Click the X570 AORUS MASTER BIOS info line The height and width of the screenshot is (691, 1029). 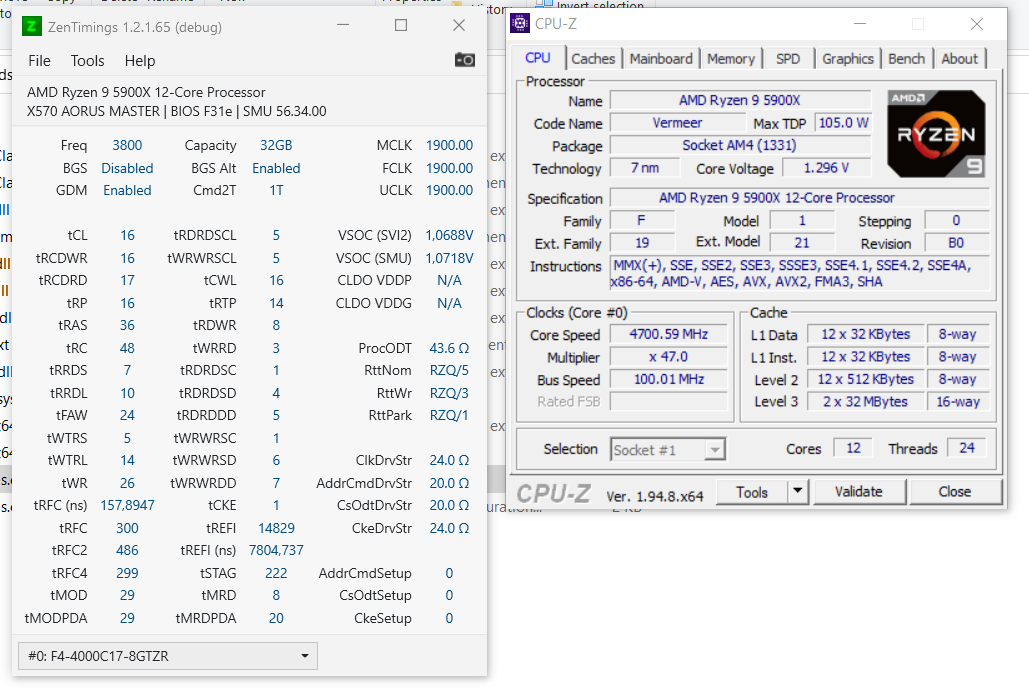pos(177,111)
